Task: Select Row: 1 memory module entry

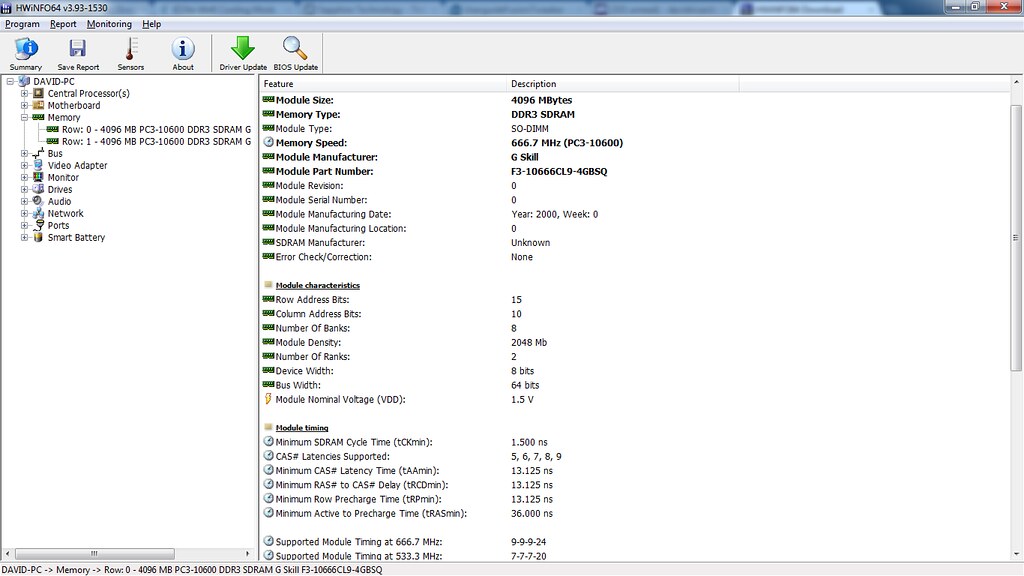Action: [x=155, y=142]
